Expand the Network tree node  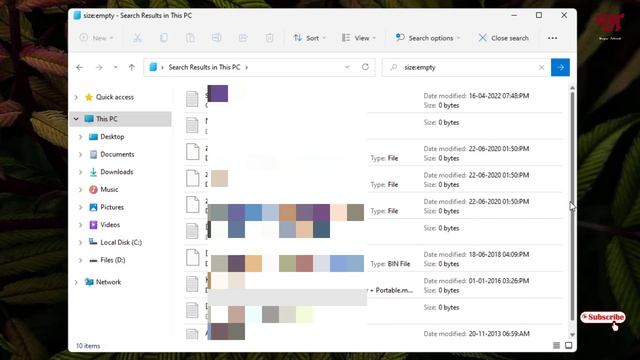click(x=76, y=282)
